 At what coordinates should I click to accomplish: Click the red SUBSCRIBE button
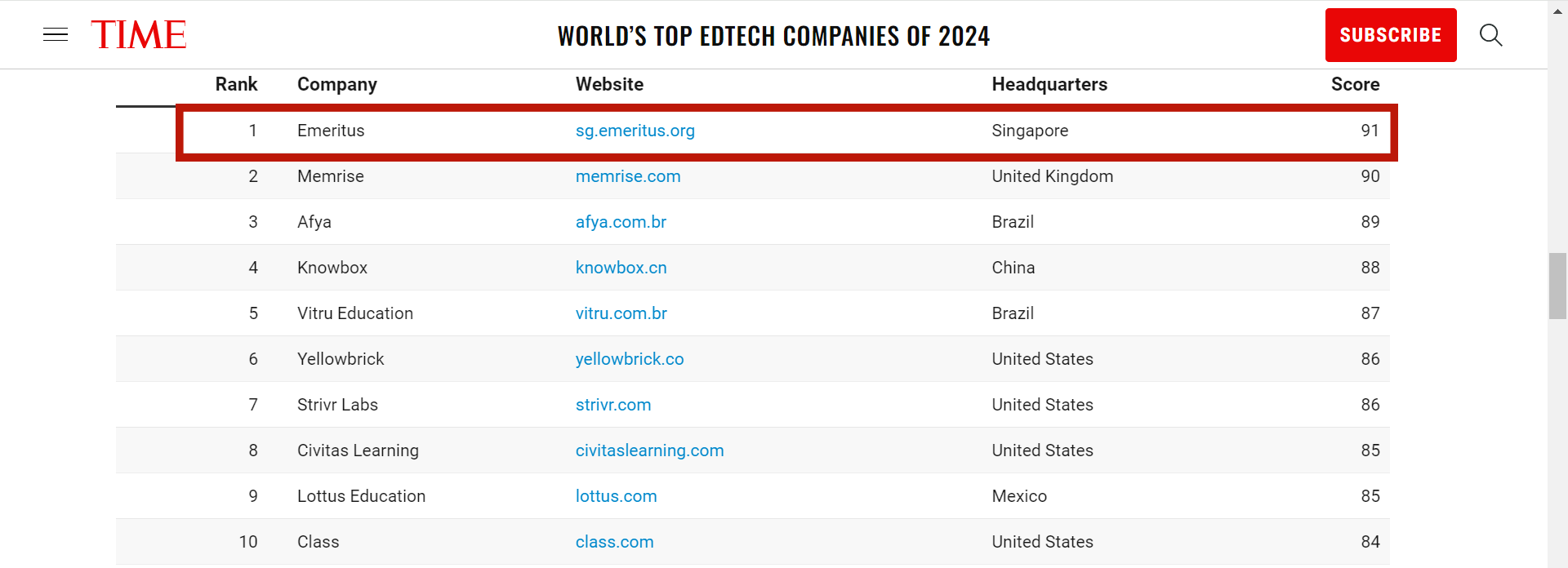click(x=1391, y=35)
